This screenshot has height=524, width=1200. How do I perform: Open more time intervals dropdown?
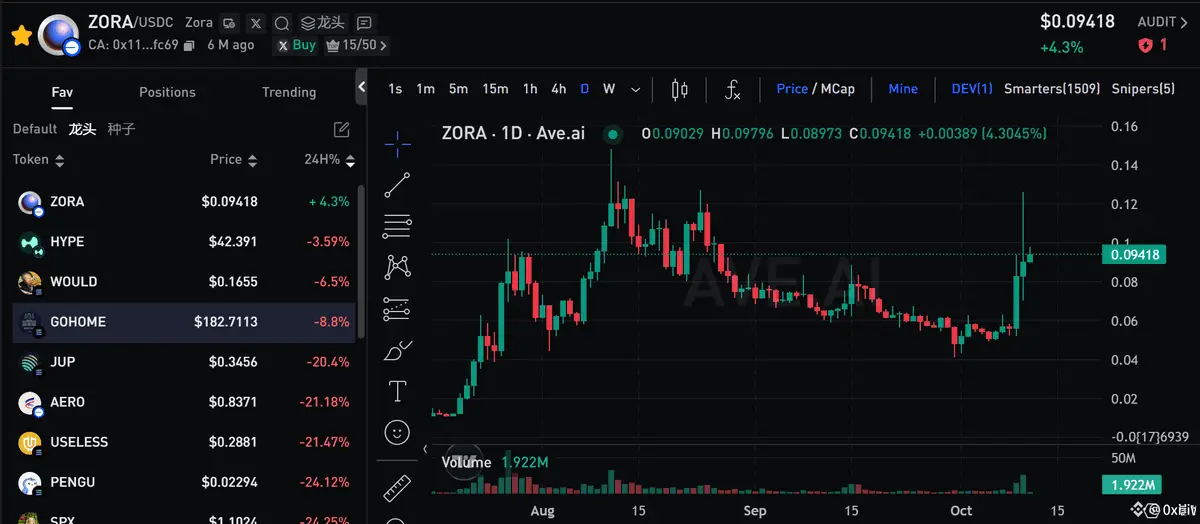(x=635, y=89)
